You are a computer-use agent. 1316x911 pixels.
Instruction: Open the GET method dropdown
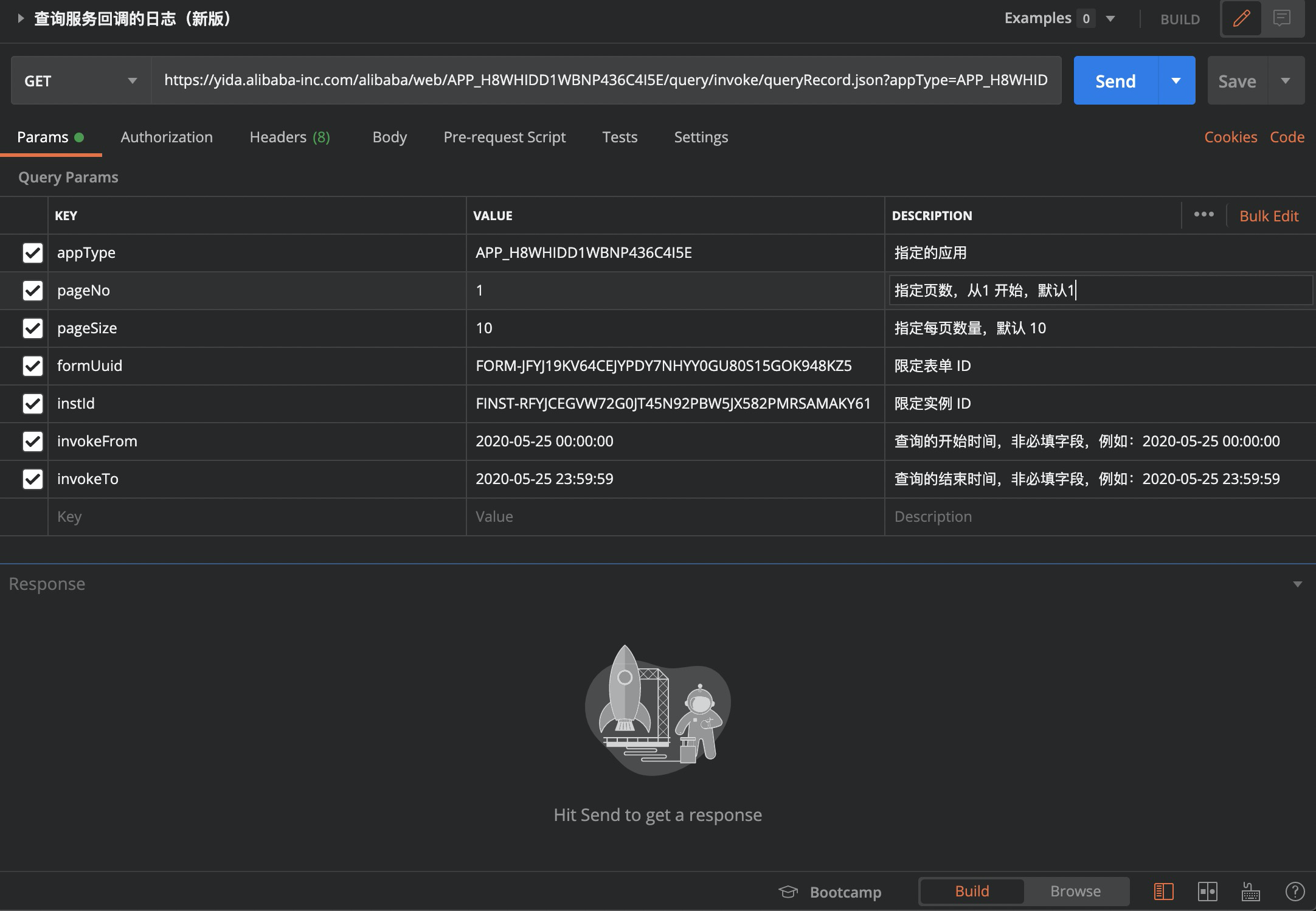(80, 81)
